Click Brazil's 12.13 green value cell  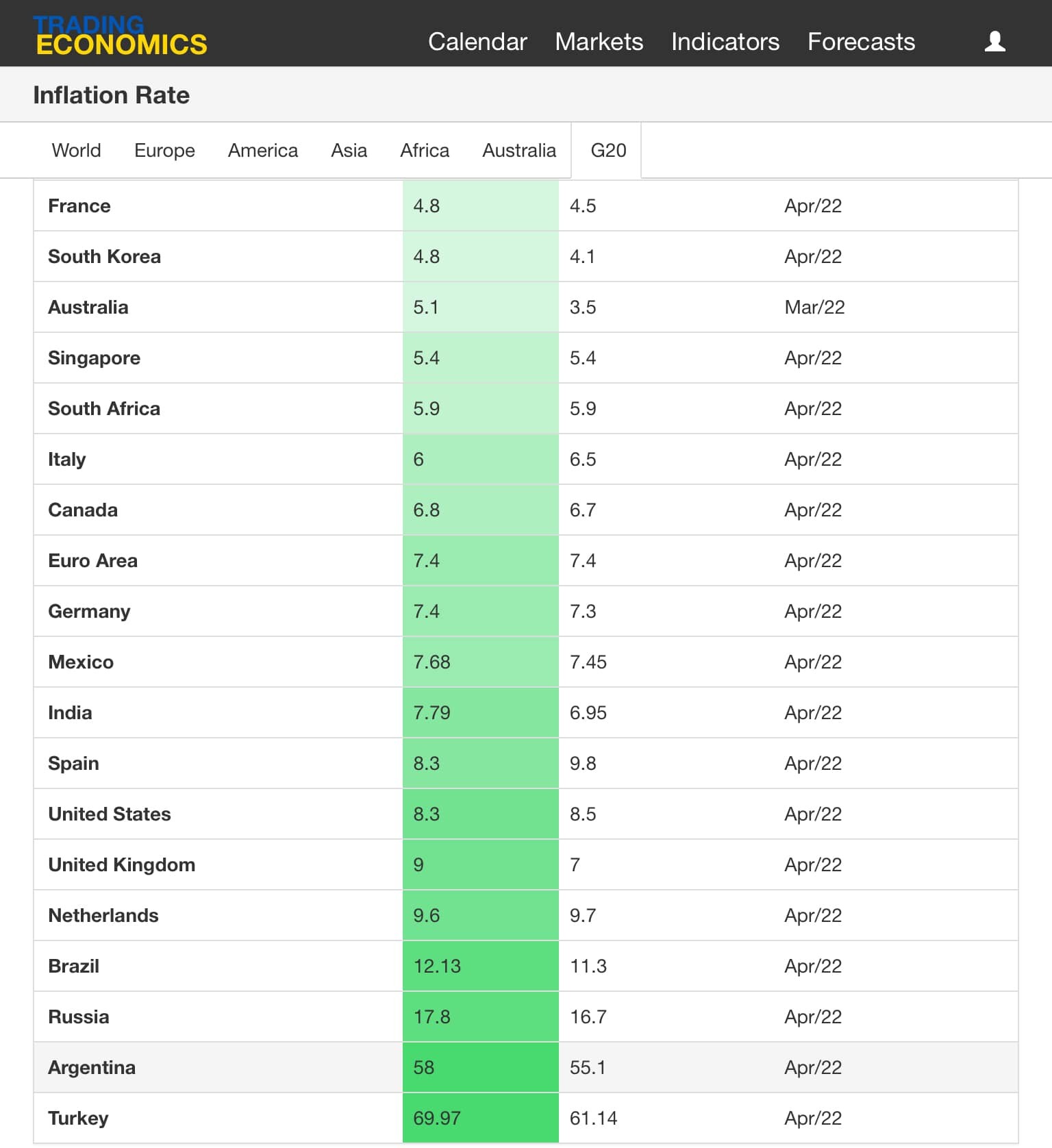(x=479, y=966)
